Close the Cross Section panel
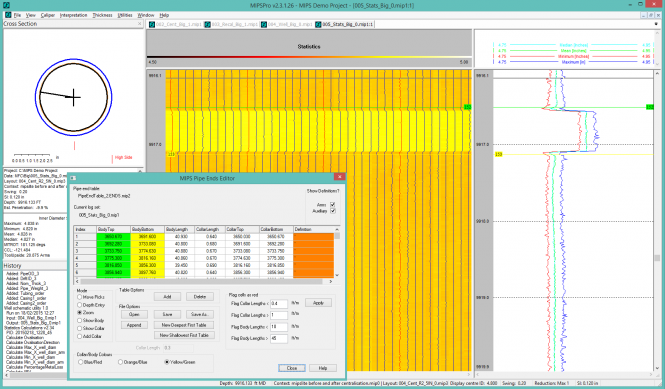 [140, 24]
